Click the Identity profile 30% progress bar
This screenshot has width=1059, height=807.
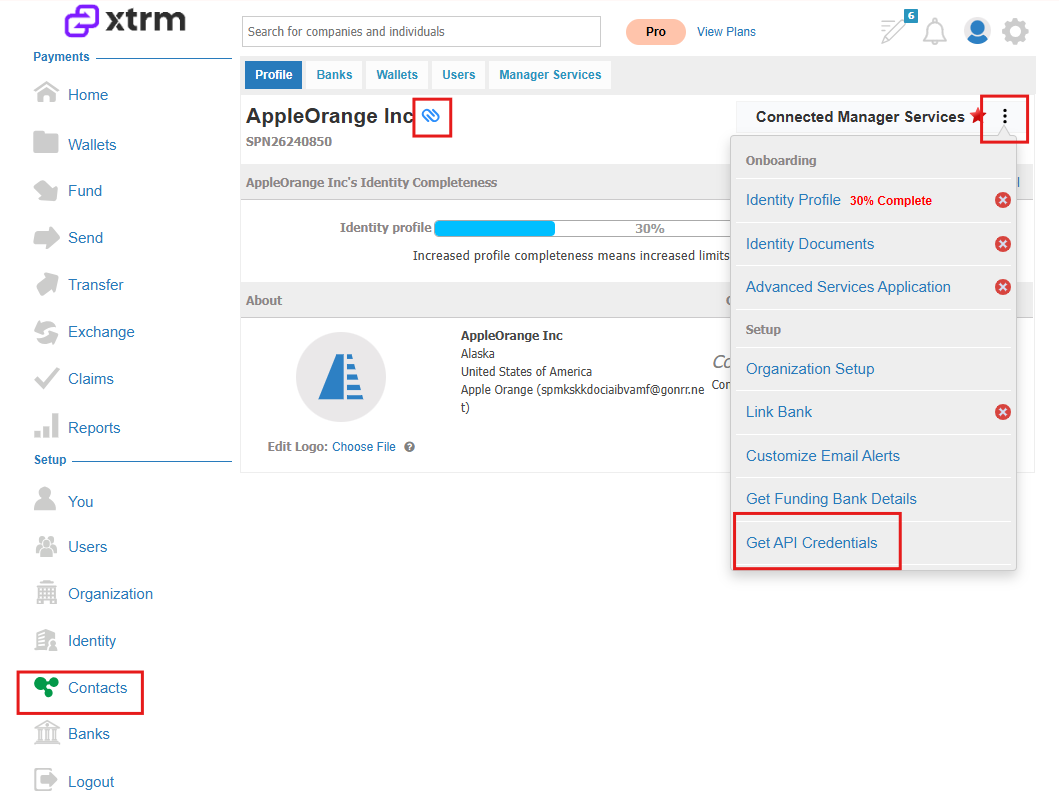[x=582, y=228]
